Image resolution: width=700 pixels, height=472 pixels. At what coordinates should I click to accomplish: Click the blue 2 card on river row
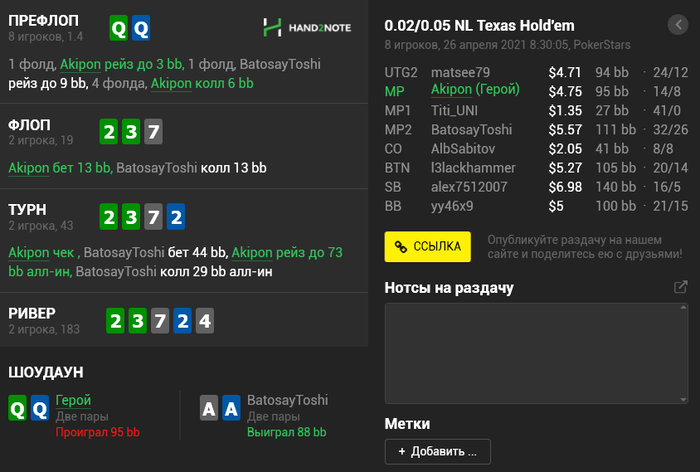coord(183,321)
